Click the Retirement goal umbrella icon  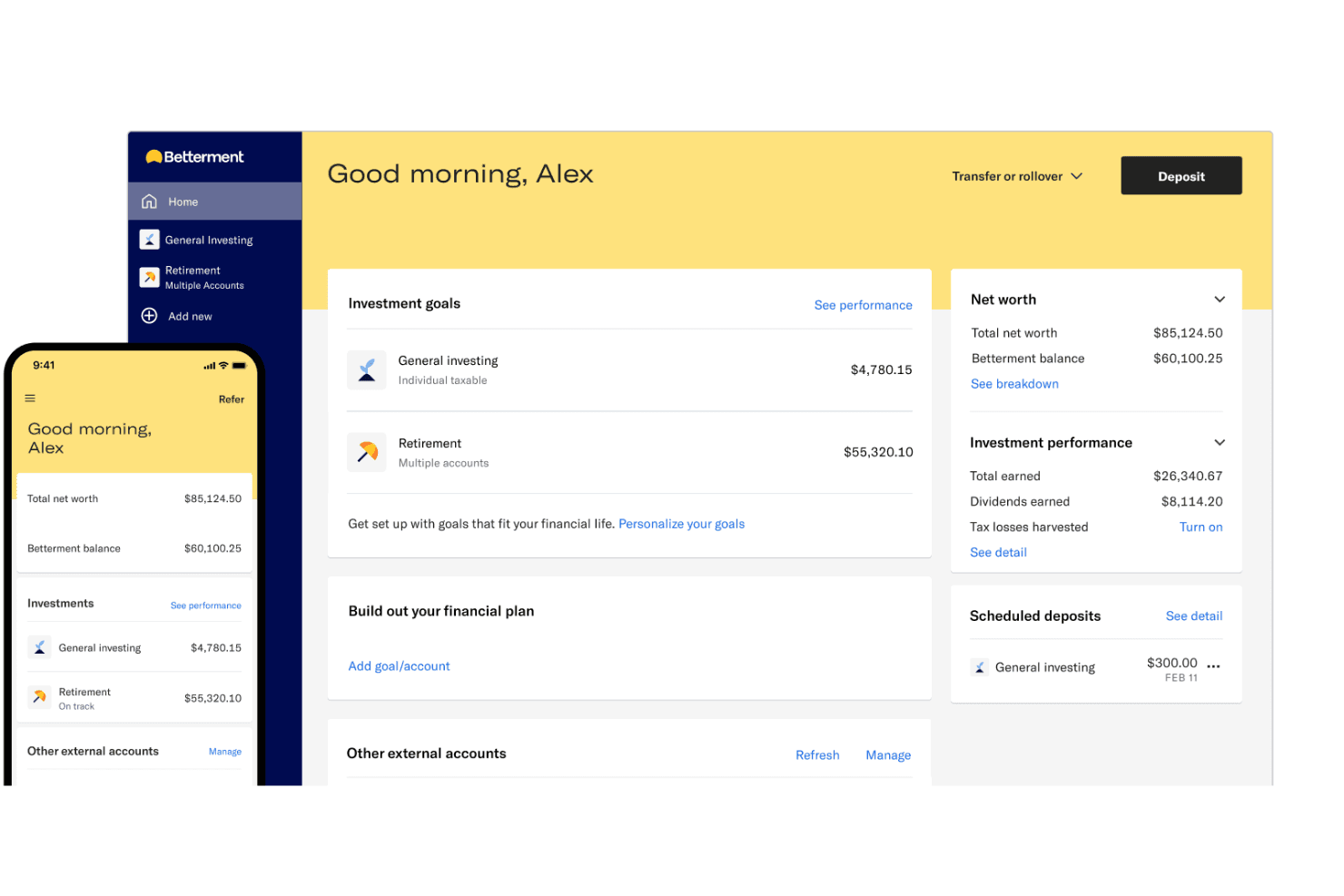point(367,452)
